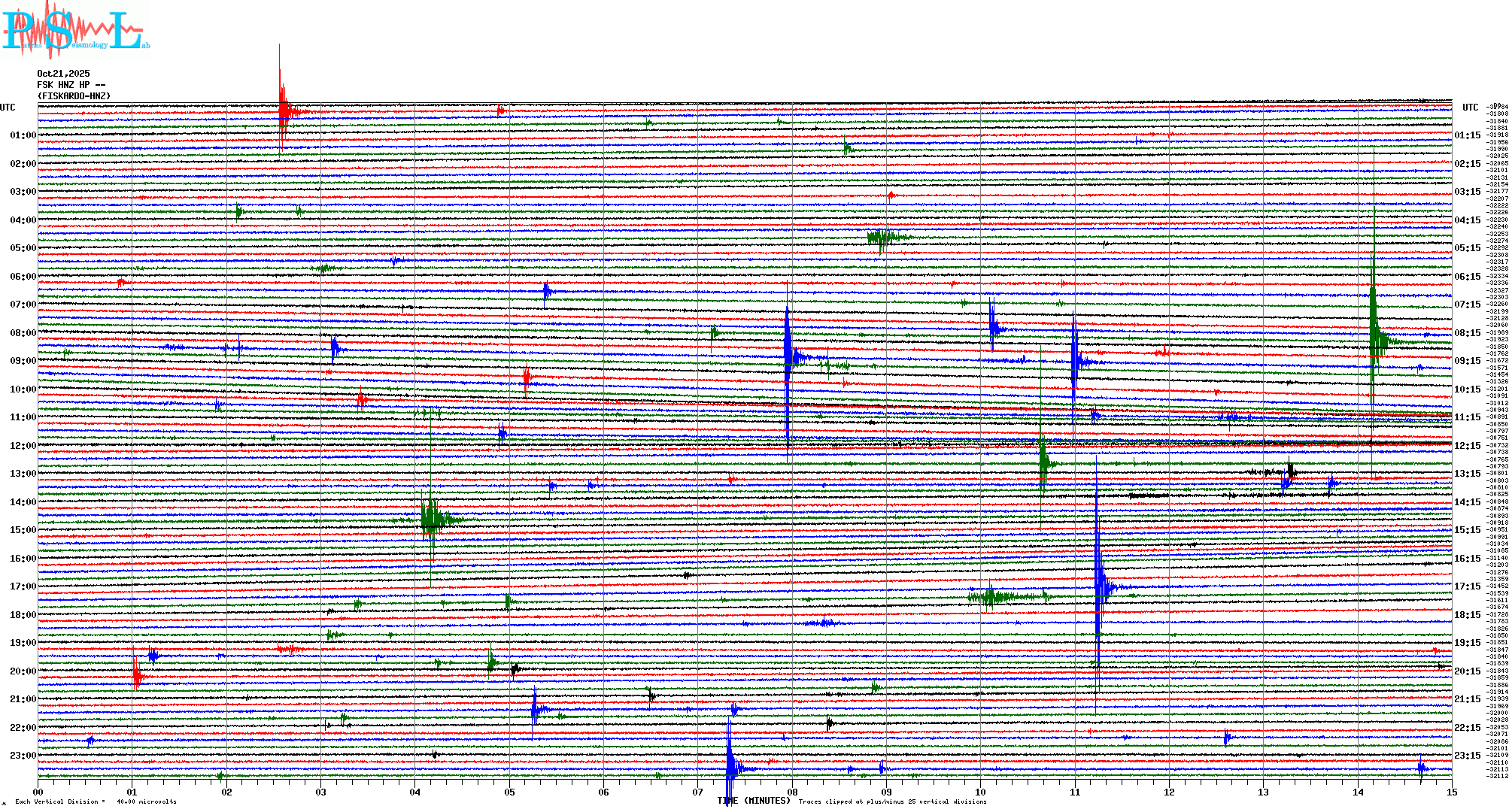Click the large blue event at minute 08

pos(788,353)
